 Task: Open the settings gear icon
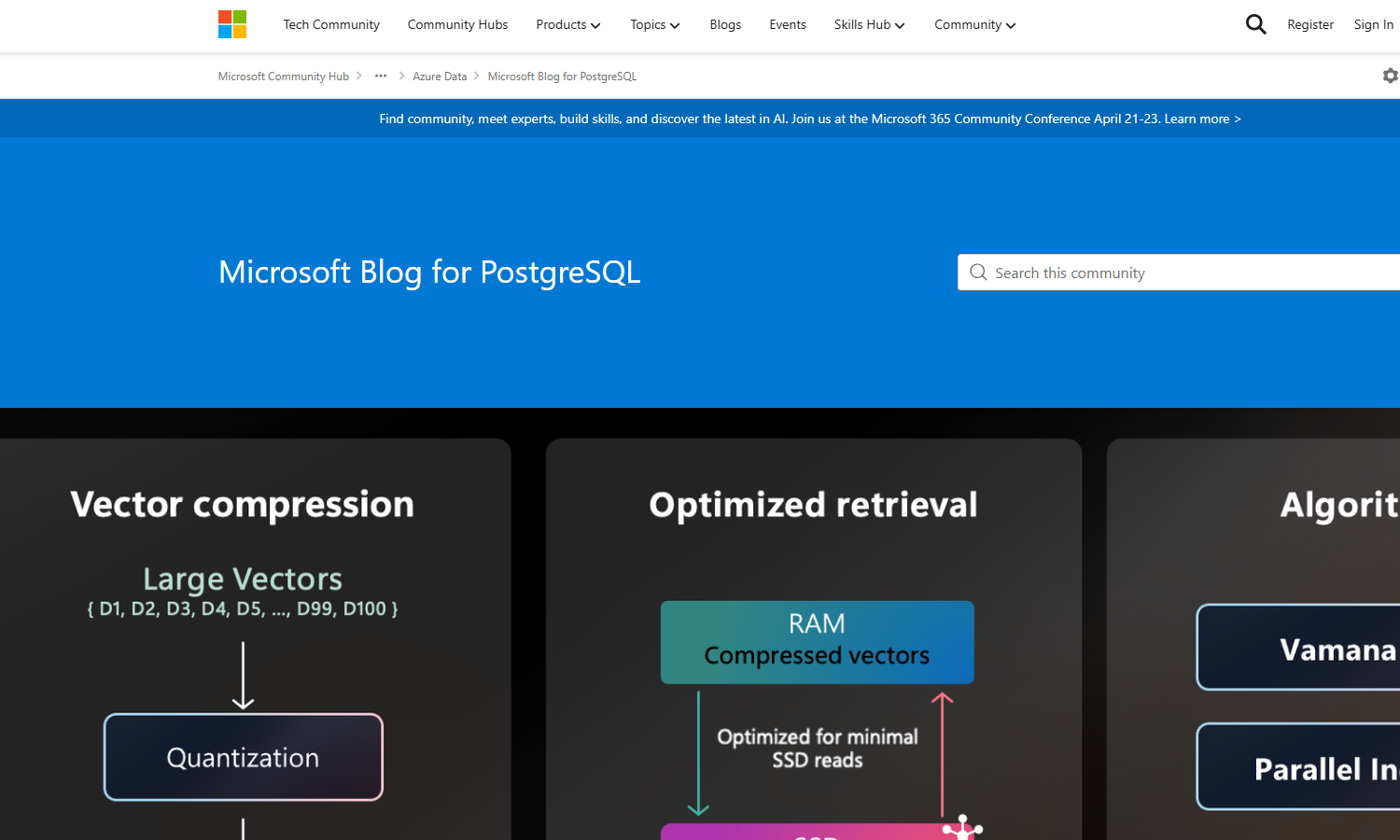(x=1390, y=76)
